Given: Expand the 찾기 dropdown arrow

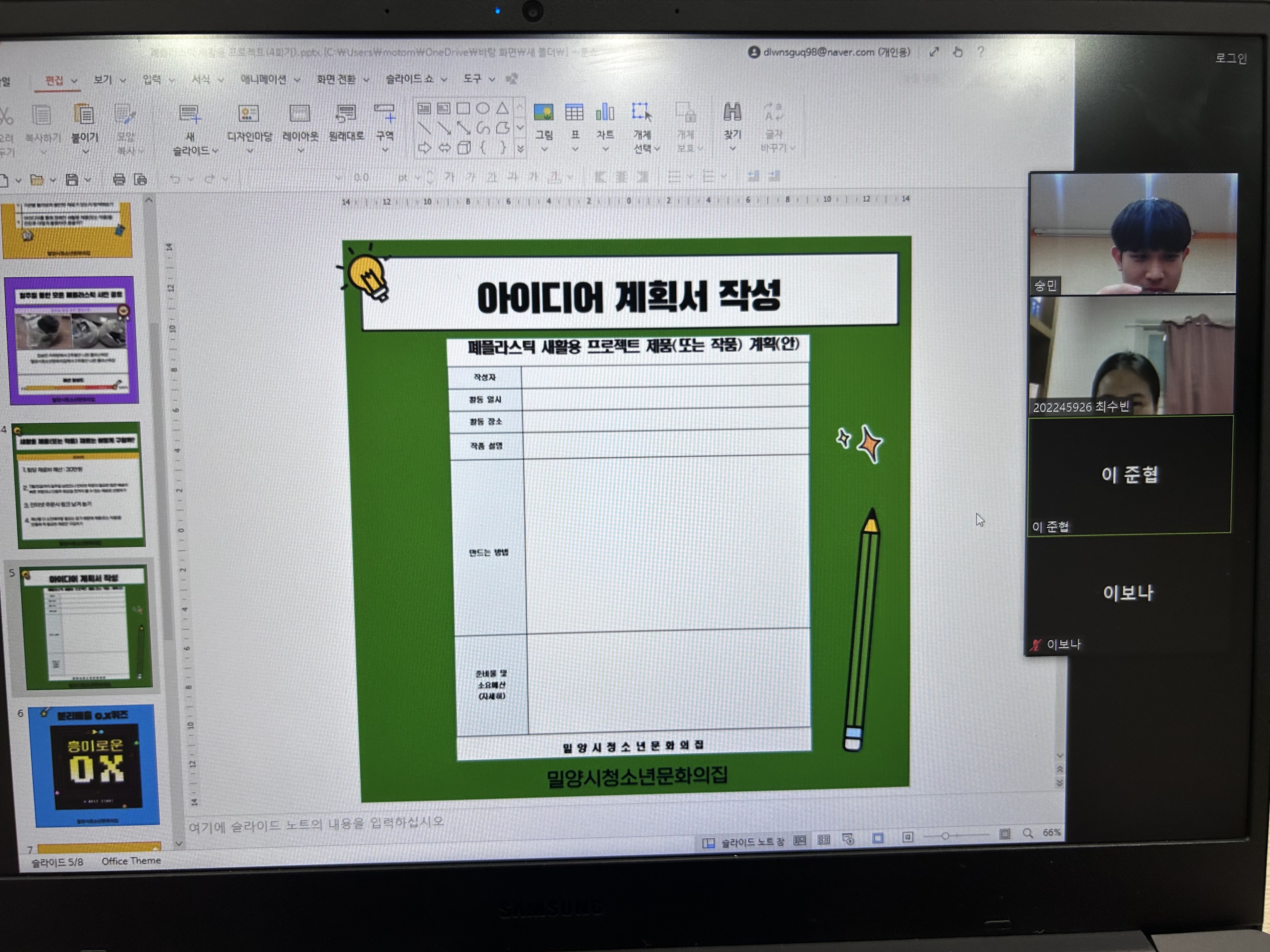Looking at the screenshot, I should (733, 149).
